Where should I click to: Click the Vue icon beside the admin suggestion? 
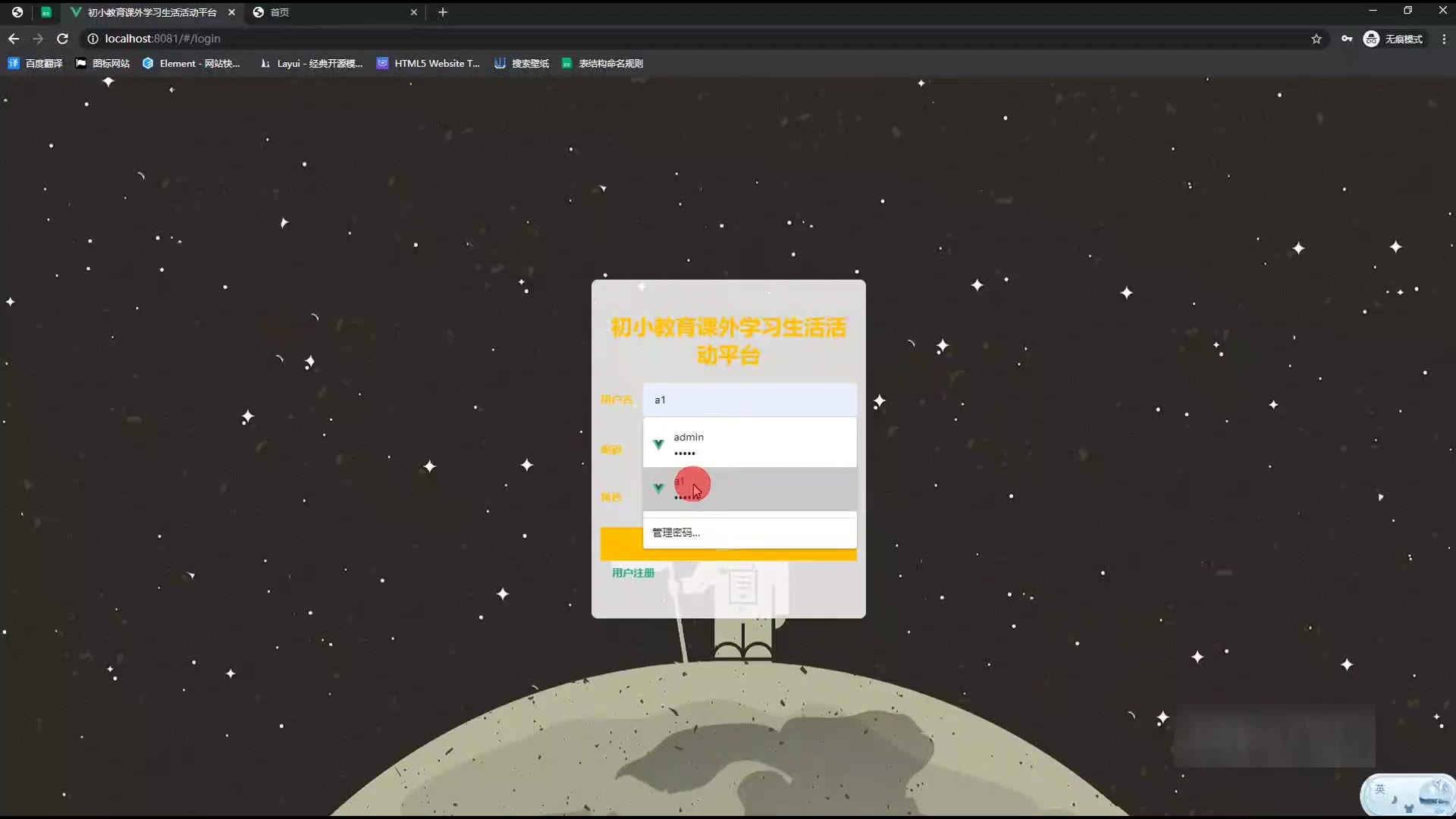[x=658, y=444]
